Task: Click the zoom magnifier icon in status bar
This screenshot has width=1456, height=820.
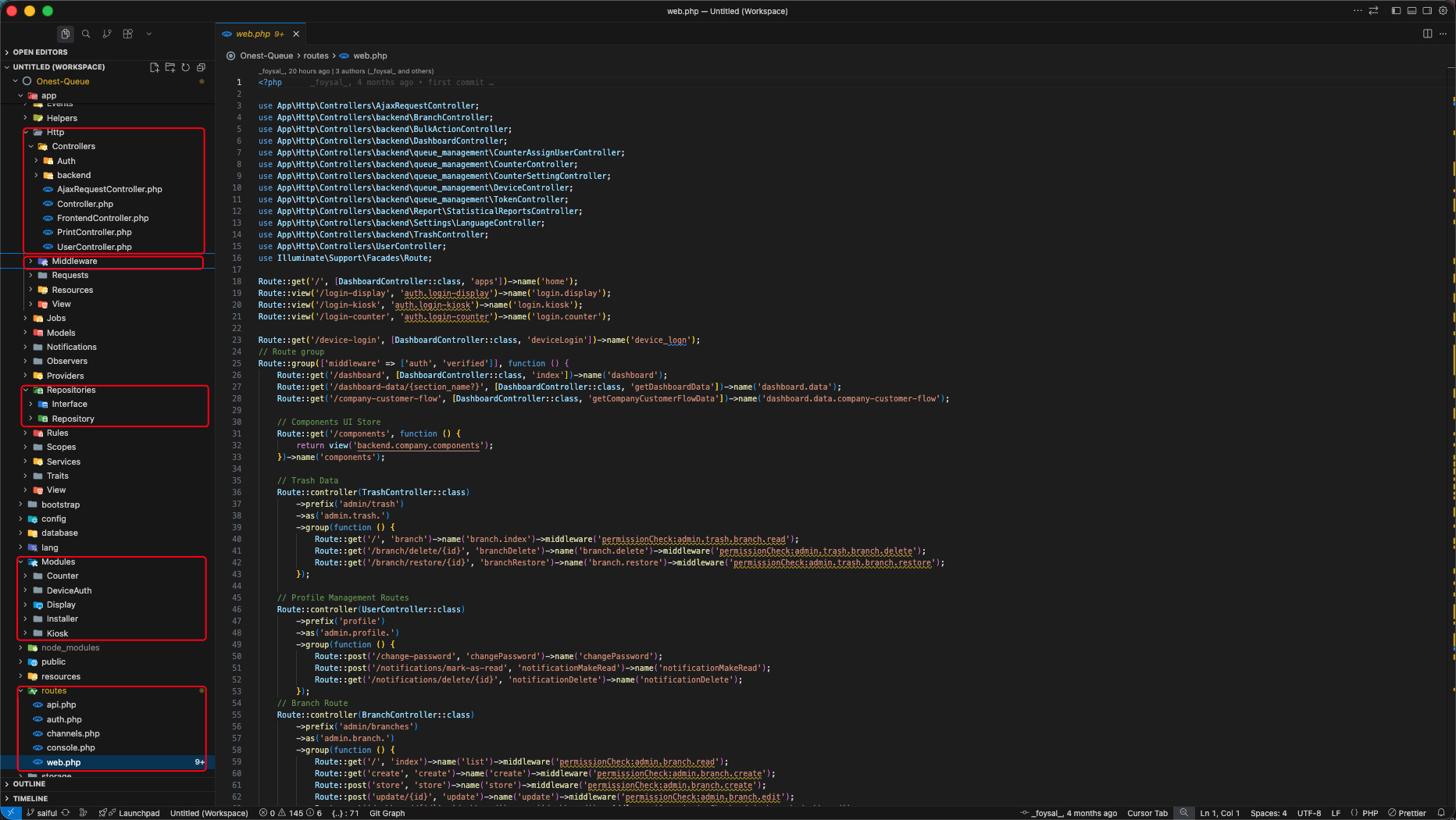Action: [1184, 813]
